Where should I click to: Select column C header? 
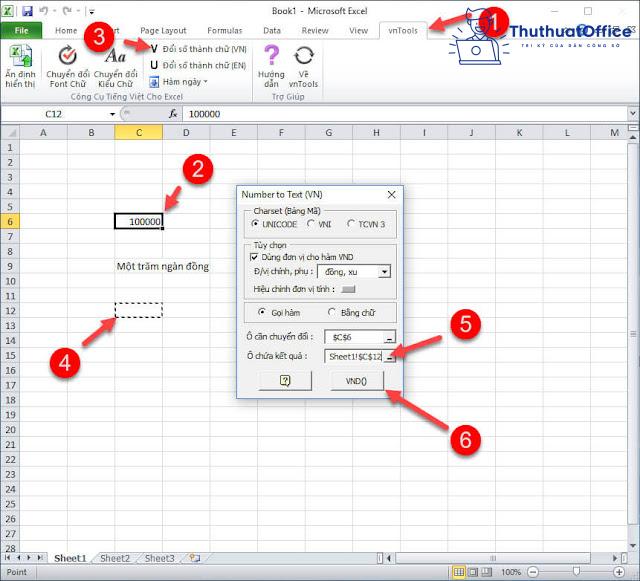(x=139, y=133)
